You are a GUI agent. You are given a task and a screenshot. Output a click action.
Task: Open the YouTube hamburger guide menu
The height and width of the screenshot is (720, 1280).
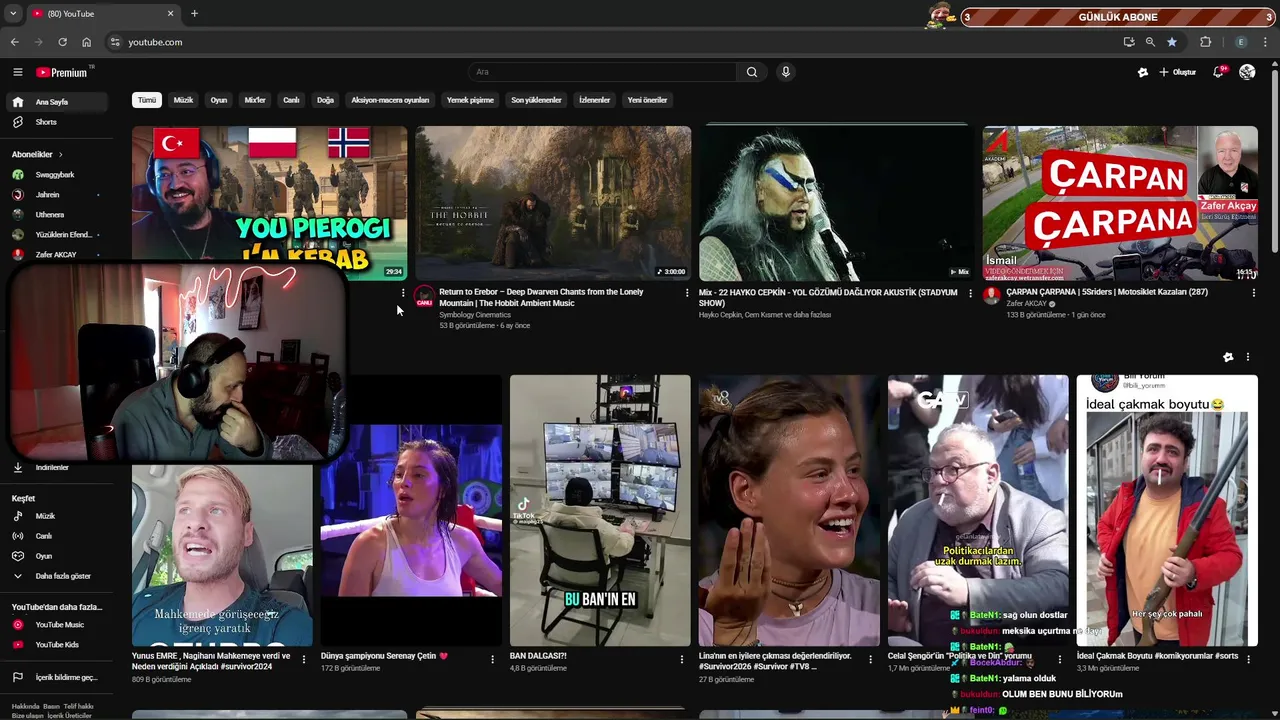coord(17,72)
